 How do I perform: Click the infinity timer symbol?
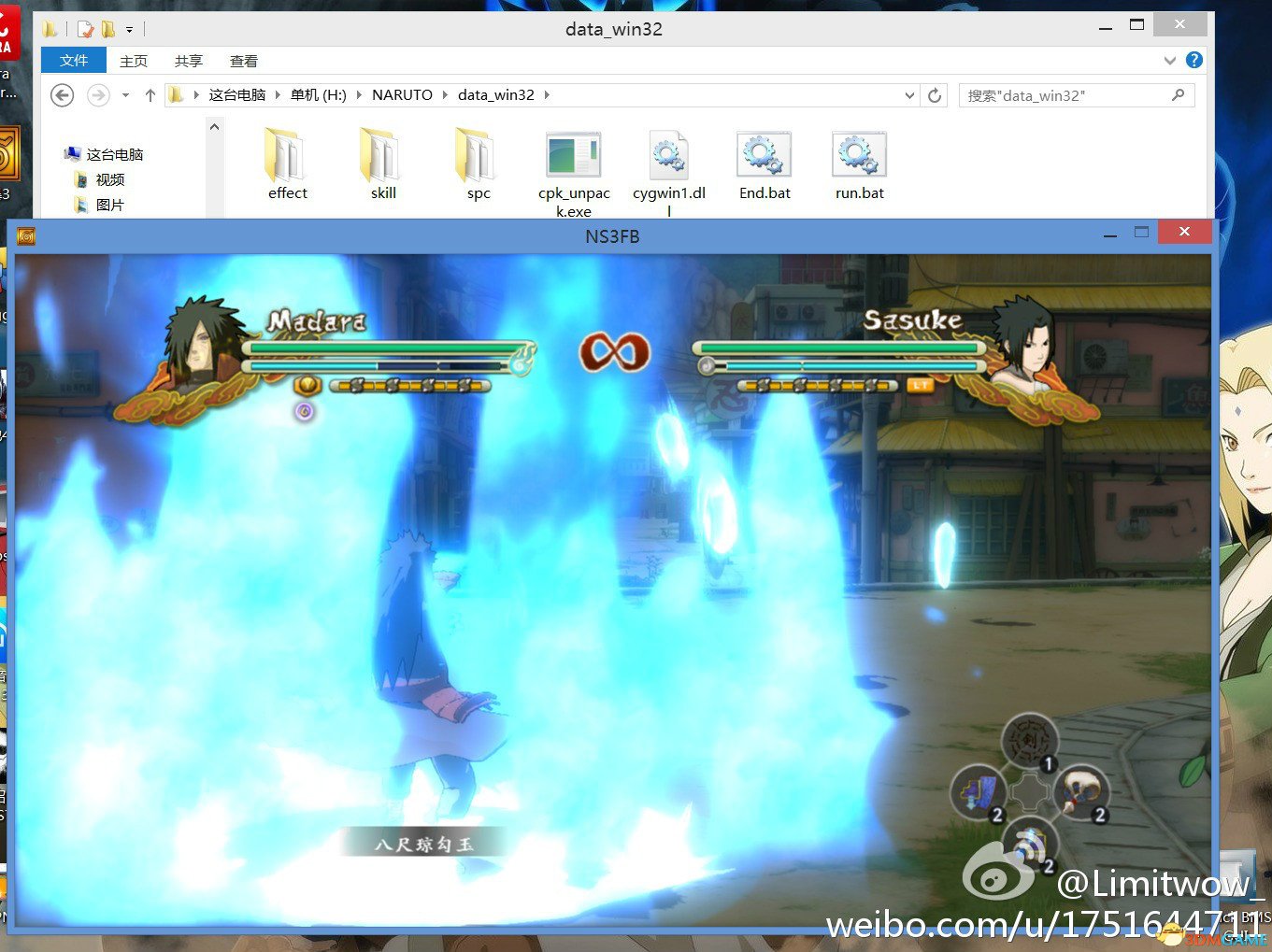pyautogui.click(x=614, y=352)
